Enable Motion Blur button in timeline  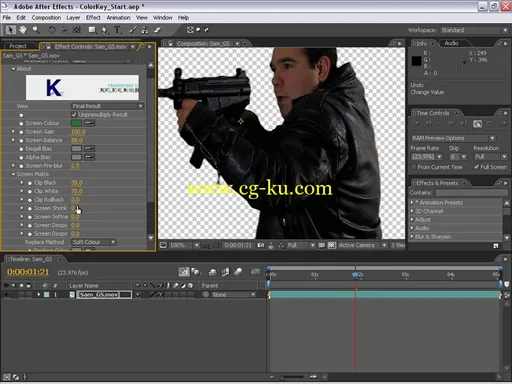click(238, 272)
